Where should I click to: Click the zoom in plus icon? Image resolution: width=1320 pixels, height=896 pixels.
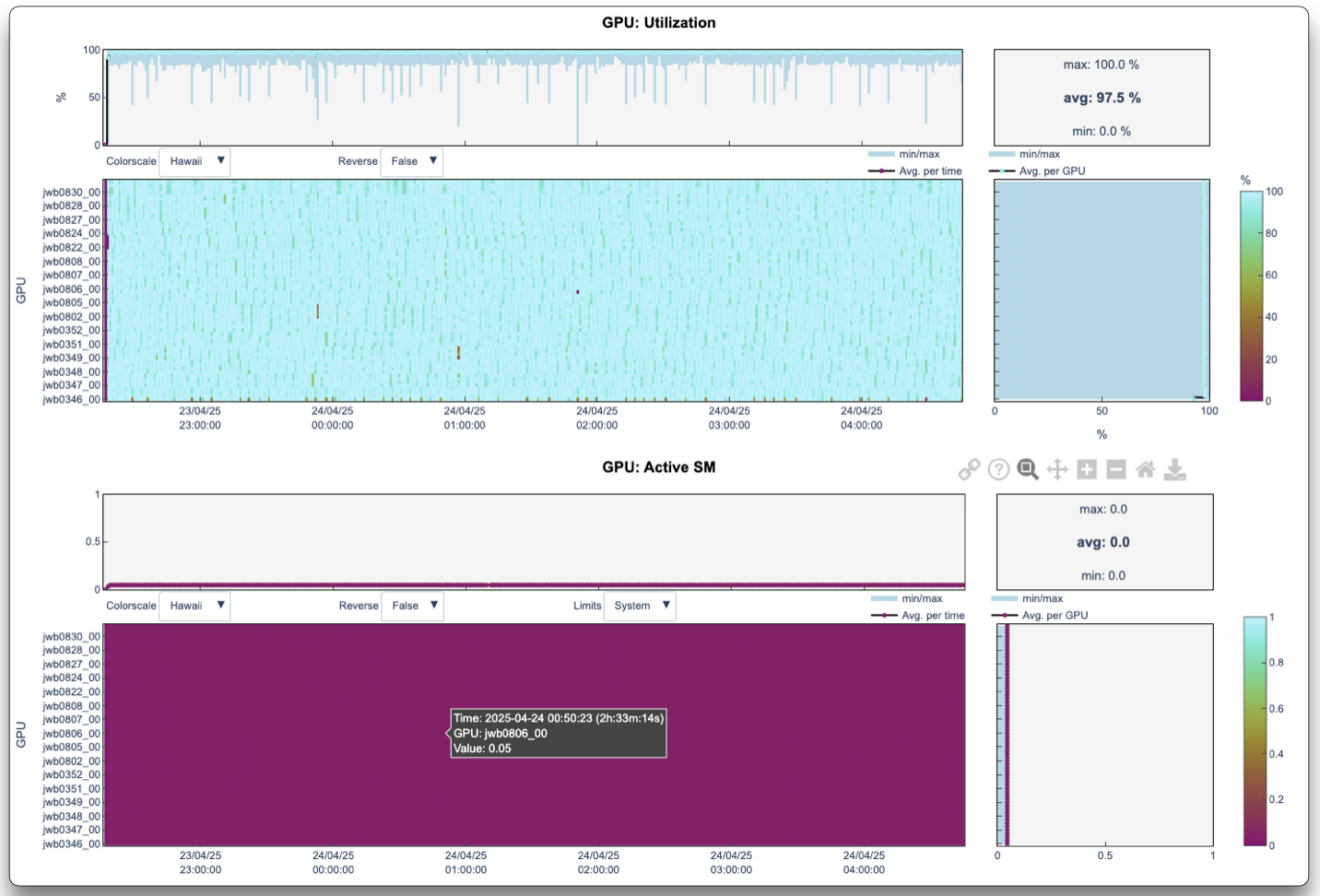(1087, 470)
